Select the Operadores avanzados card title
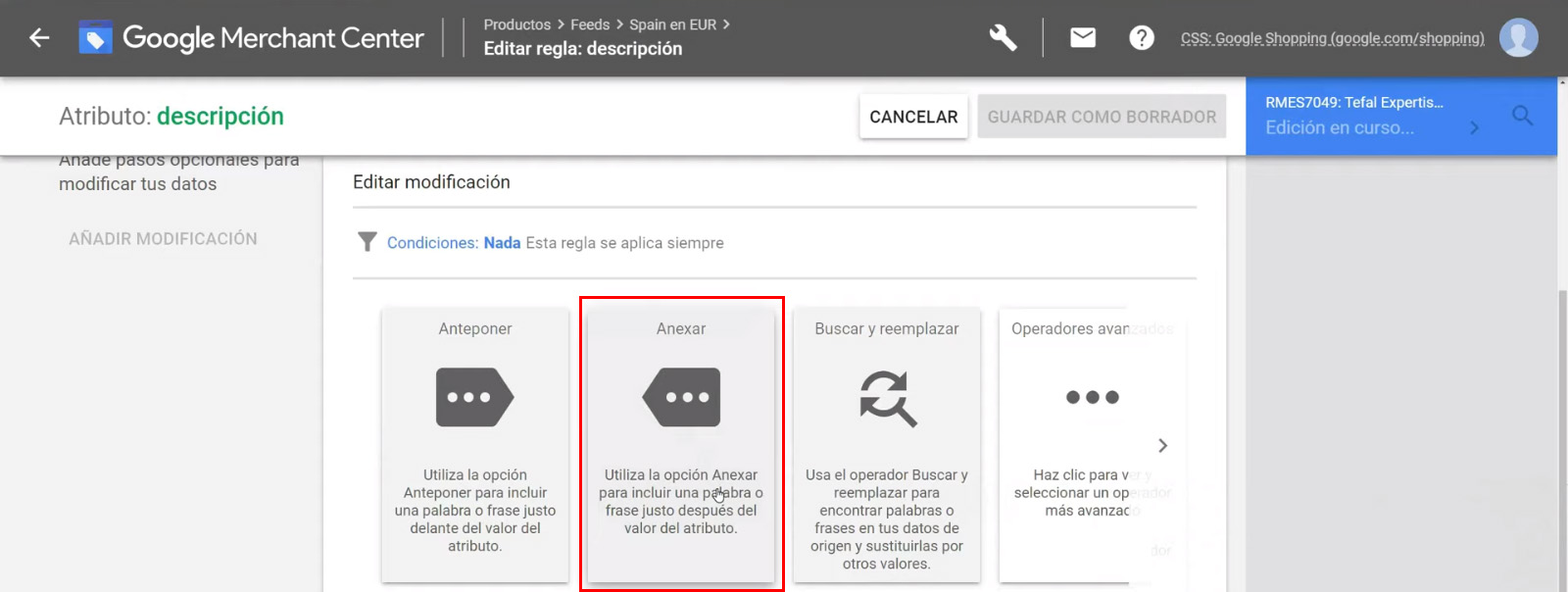The height and width of the screenshot is (592, 1568). (x=1092, y=328)
